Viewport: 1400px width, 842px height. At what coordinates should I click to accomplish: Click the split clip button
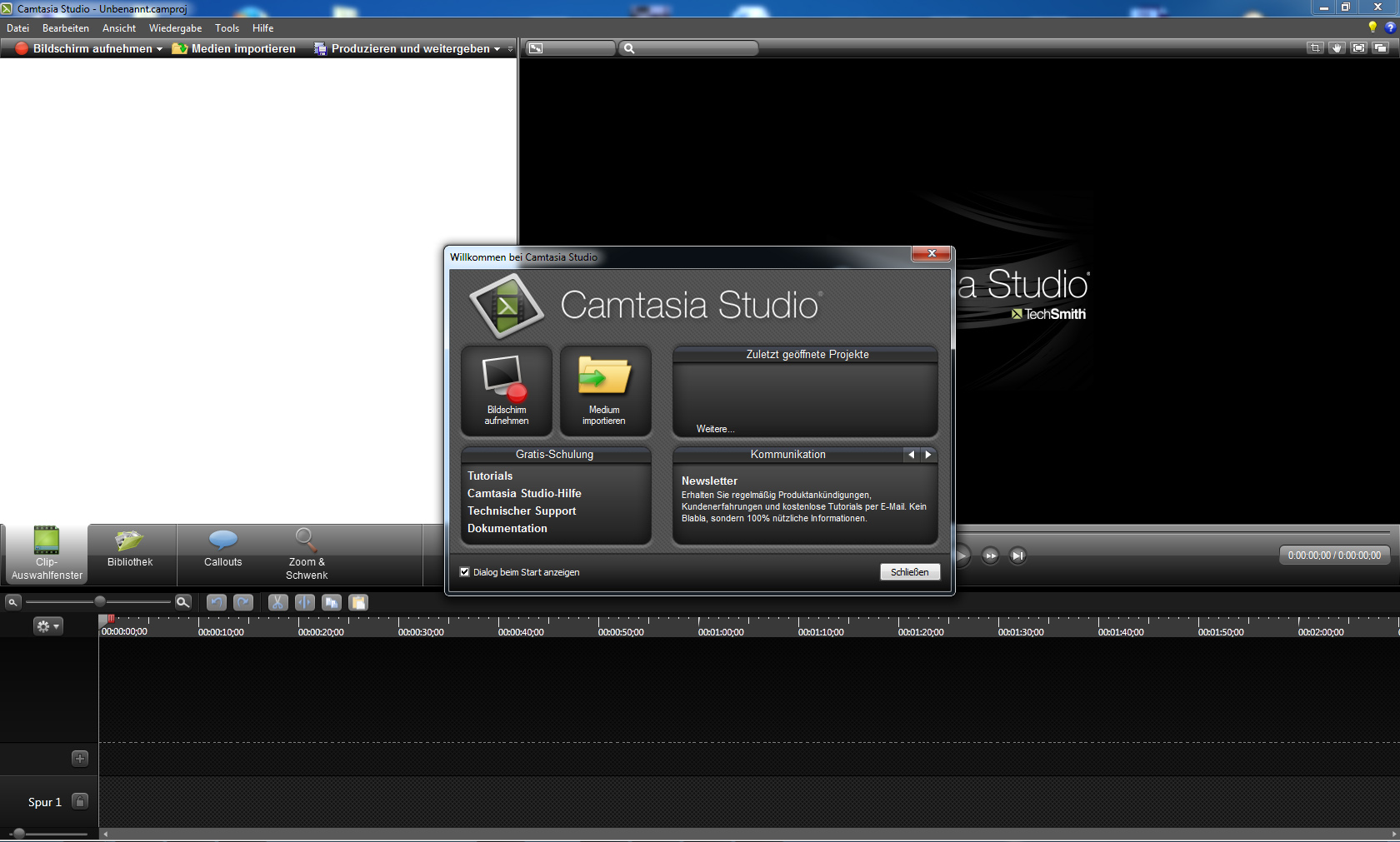click(305, 602)
